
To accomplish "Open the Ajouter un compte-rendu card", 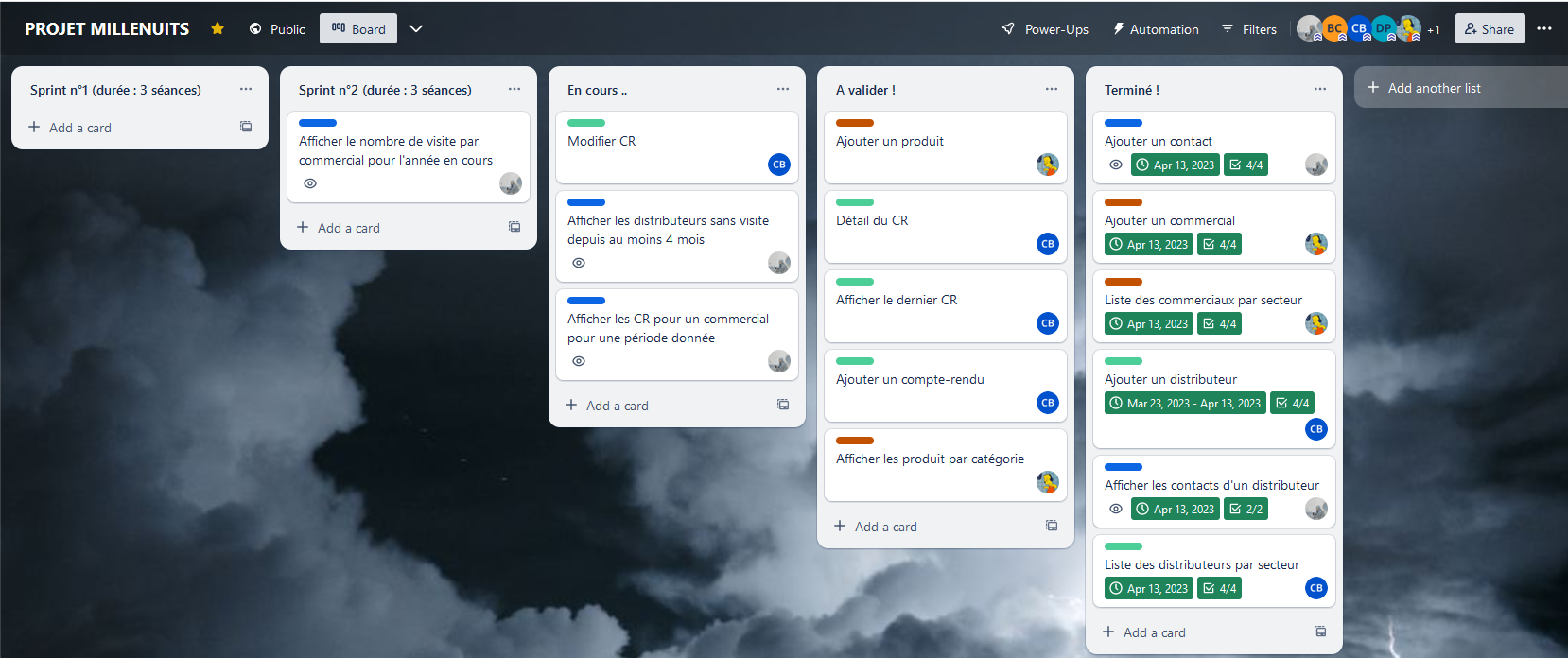I will pyautogui.click(x=910, y=379).
